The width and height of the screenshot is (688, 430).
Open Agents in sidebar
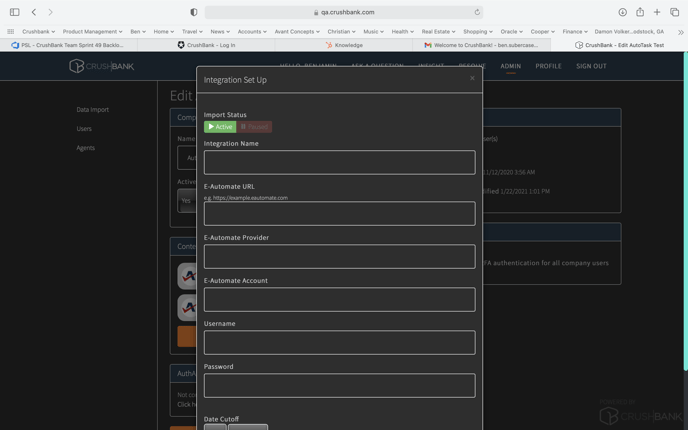pos(86,148)
